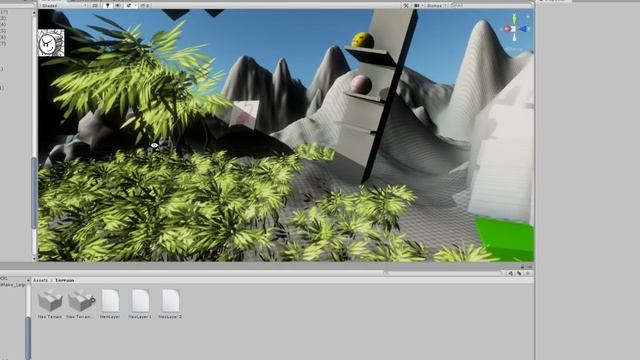Toggle scene audio speaker icon

[118, 6]
